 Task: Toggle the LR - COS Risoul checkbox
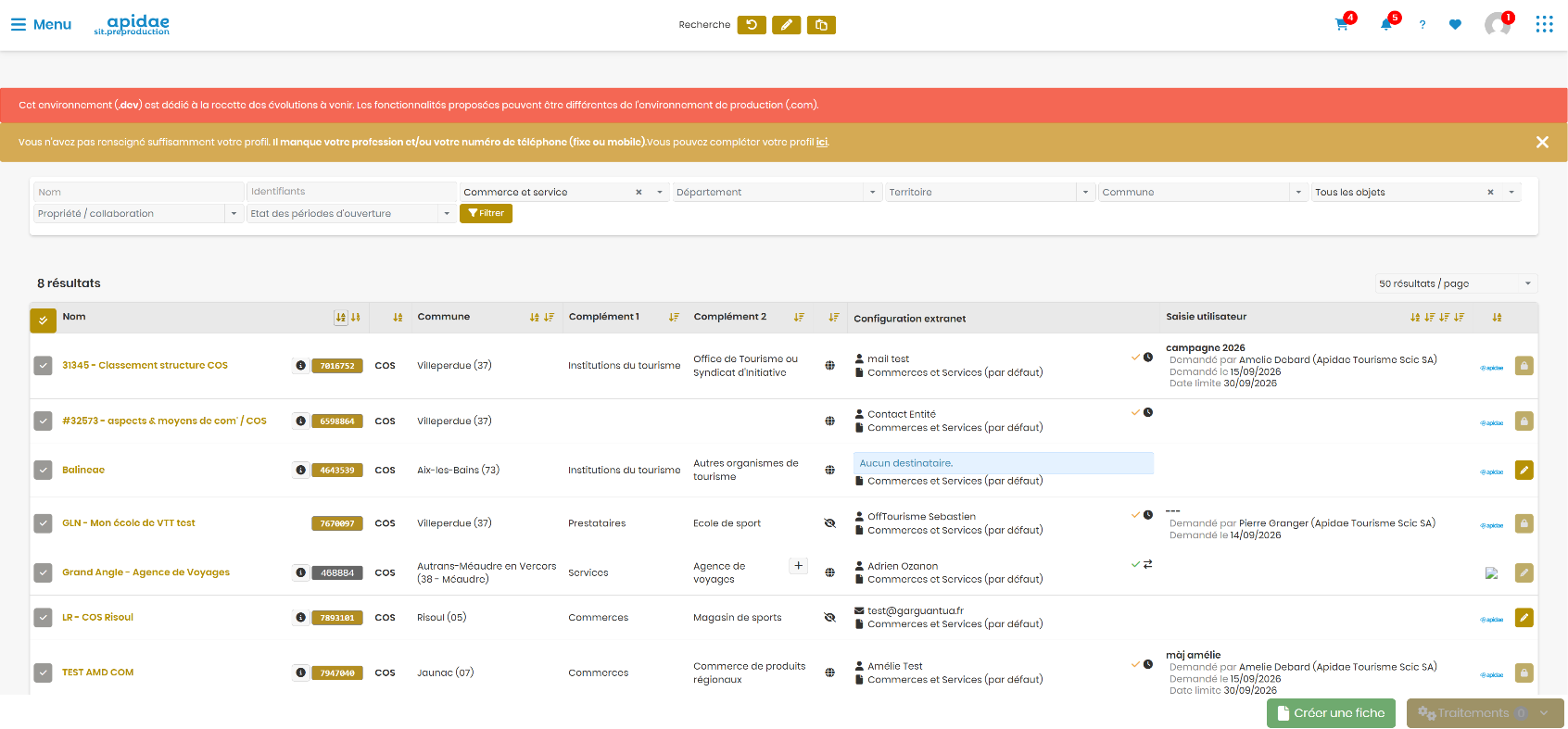pyautogui.click(x=44, y=618)
